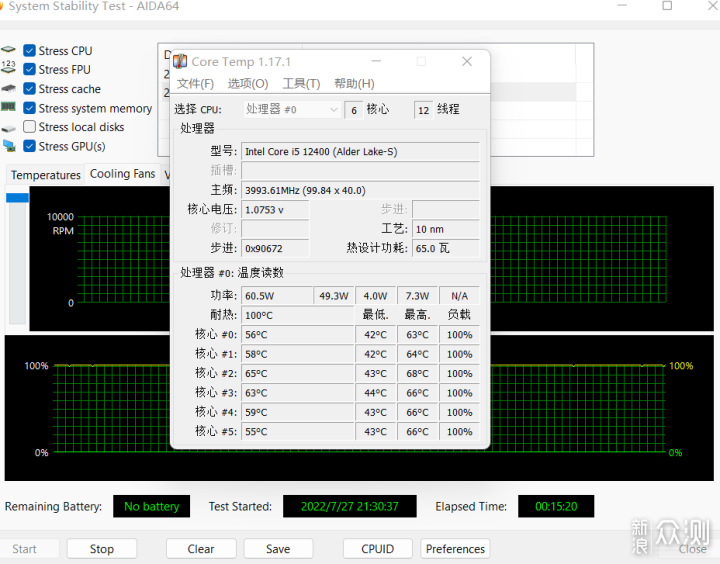Click the Intel Core i5 12400 model field
Image resolution: width=720 pixels, height=564 pixels.
[x=360, y=152]
